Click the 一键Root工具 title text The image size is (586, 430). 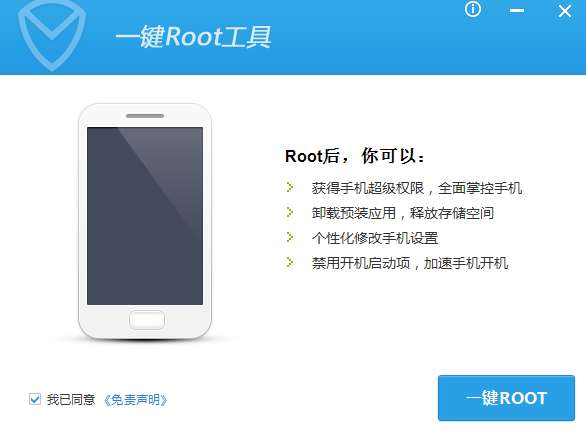193,37
